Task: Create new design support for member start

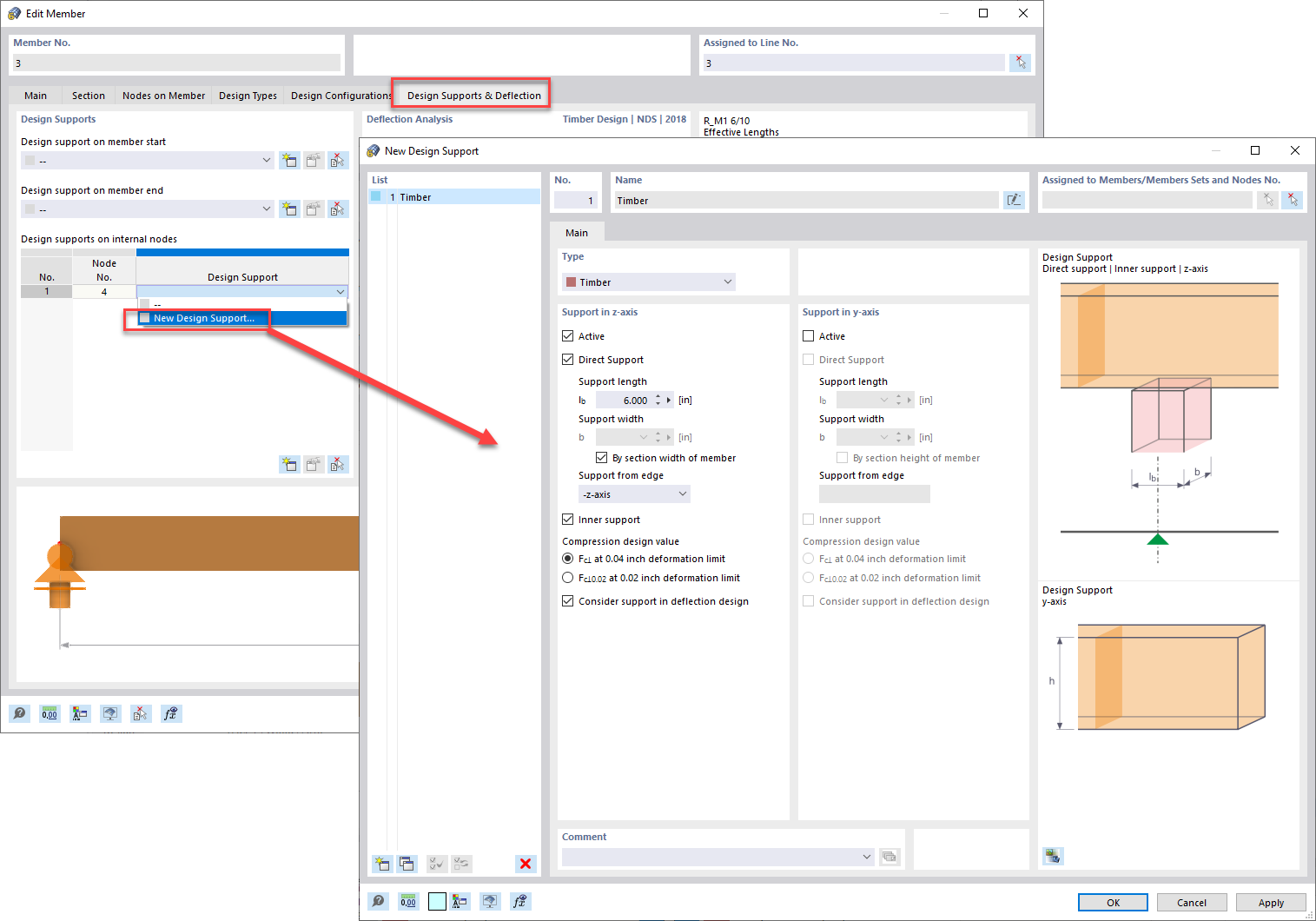Action: [x=289, y=161]
